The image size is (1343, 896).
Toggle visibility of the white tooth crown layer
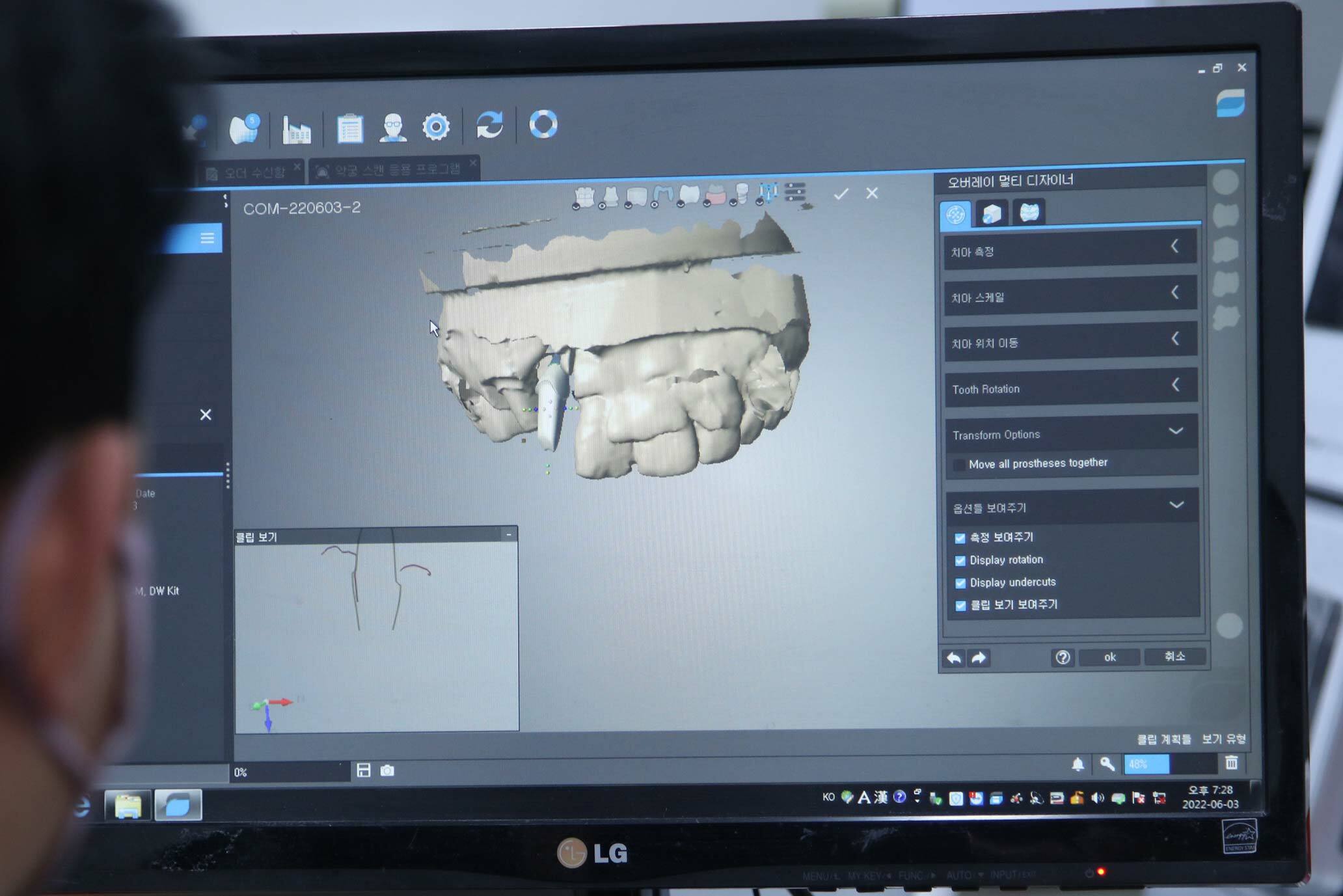(688, 195)
